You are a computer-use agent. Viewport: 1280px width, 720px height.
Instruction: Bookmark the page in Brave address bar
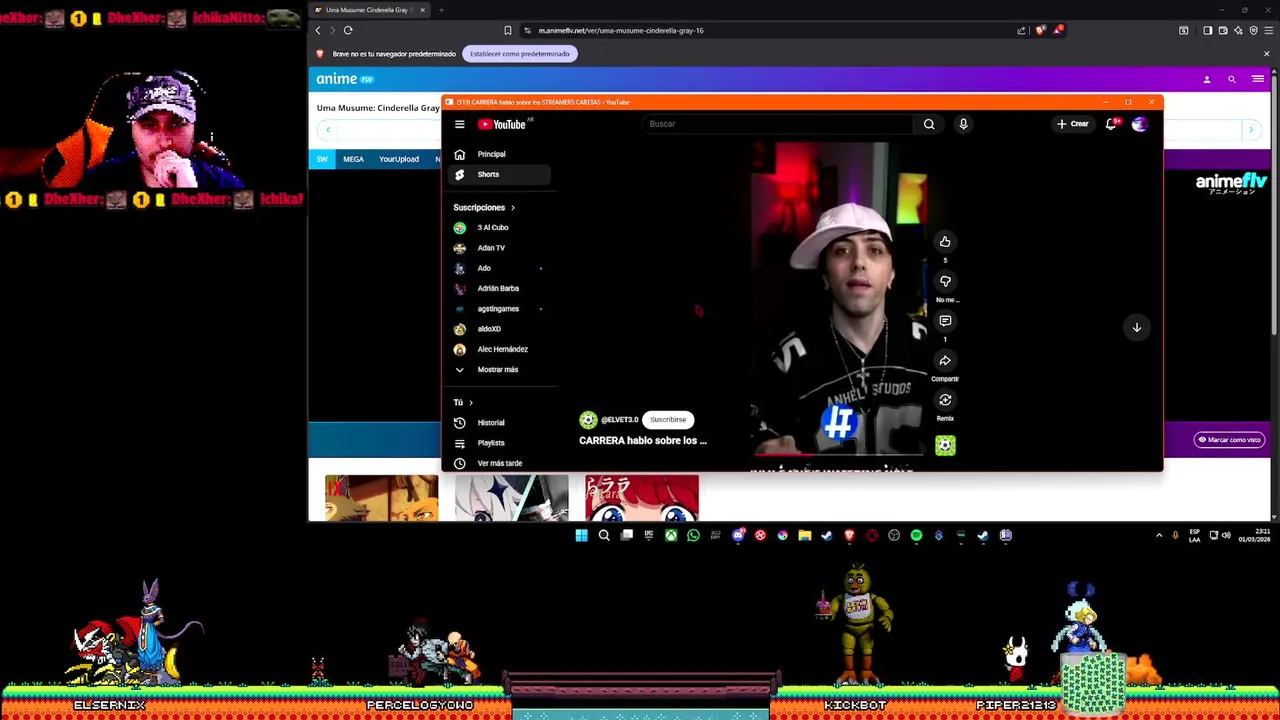(x=507, y=30)
